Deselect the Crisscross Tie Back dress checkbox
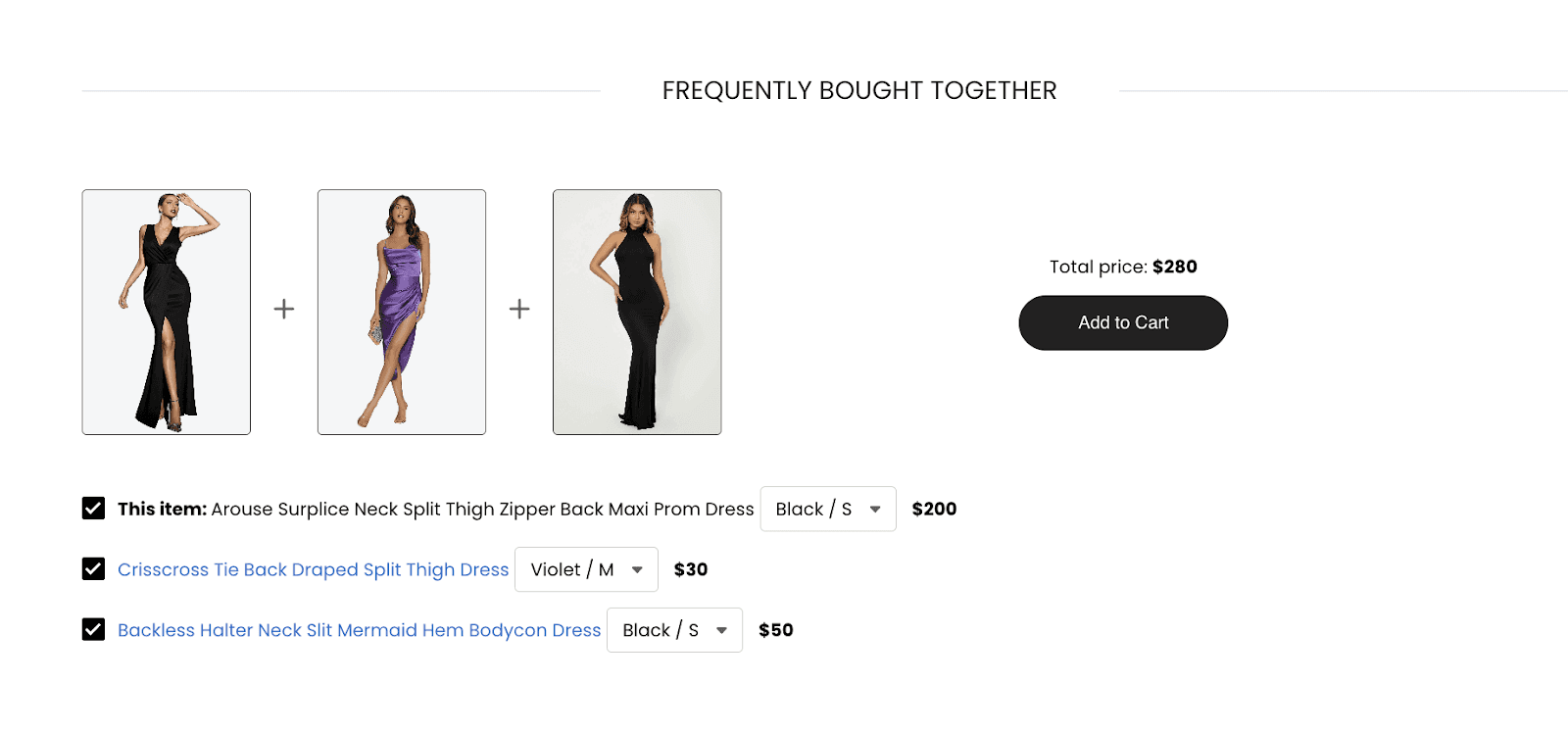The height and width of the screenshot is (732, 1568). pos(93,569)
